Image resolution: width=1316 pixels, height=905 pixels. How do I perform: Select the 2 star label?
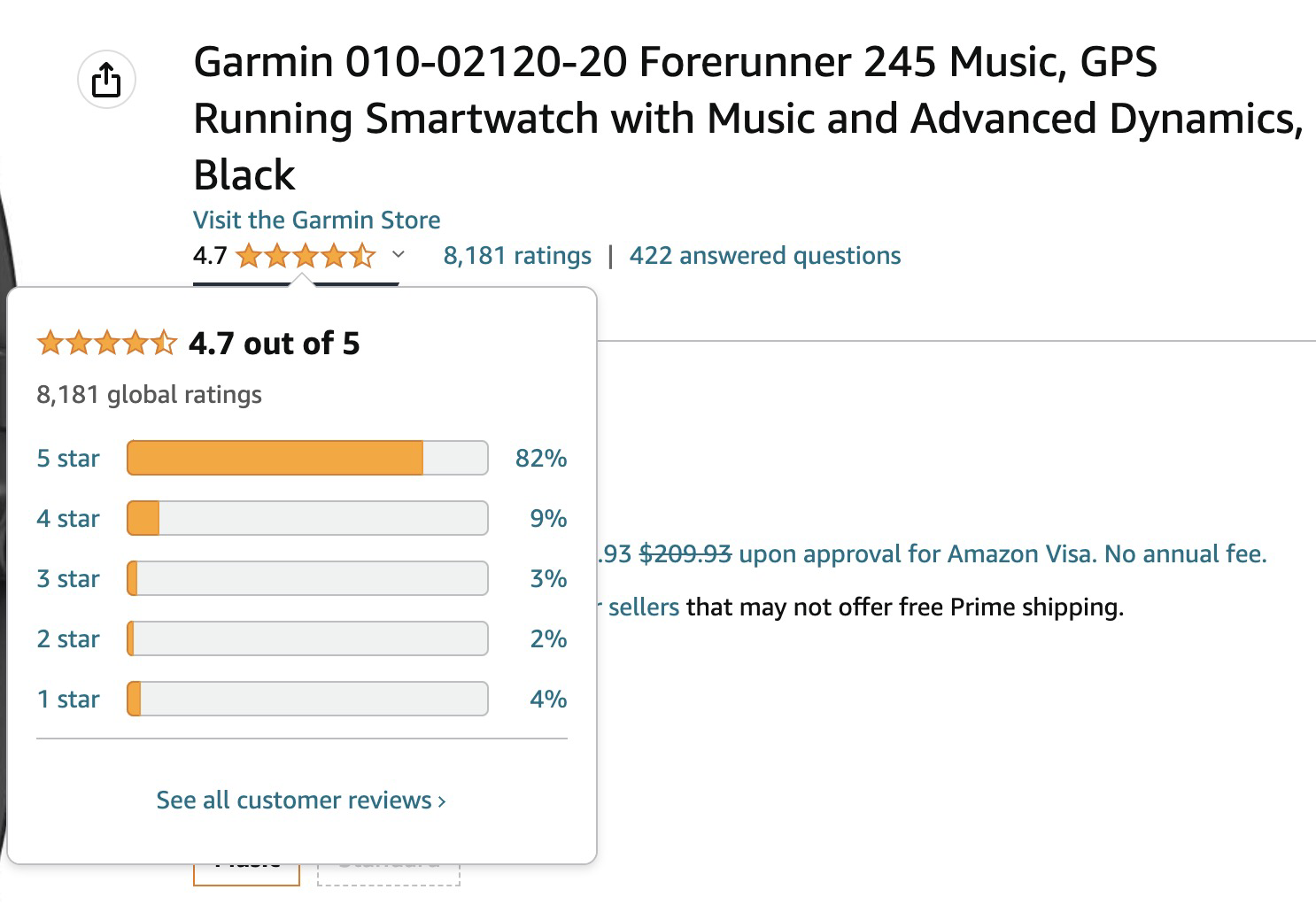[68, 638]
